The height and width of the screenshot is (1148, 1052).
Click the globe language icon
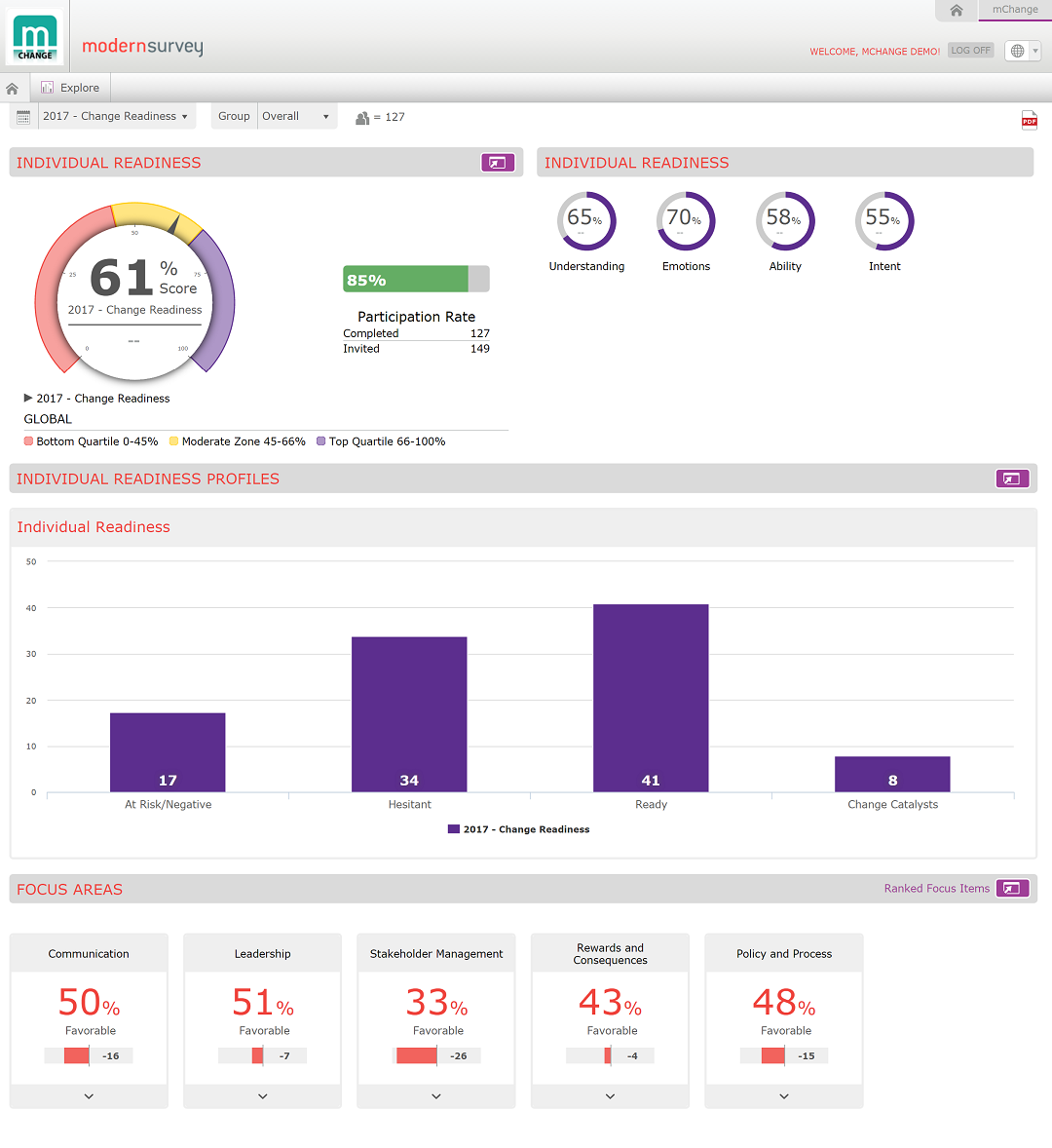1017,51
